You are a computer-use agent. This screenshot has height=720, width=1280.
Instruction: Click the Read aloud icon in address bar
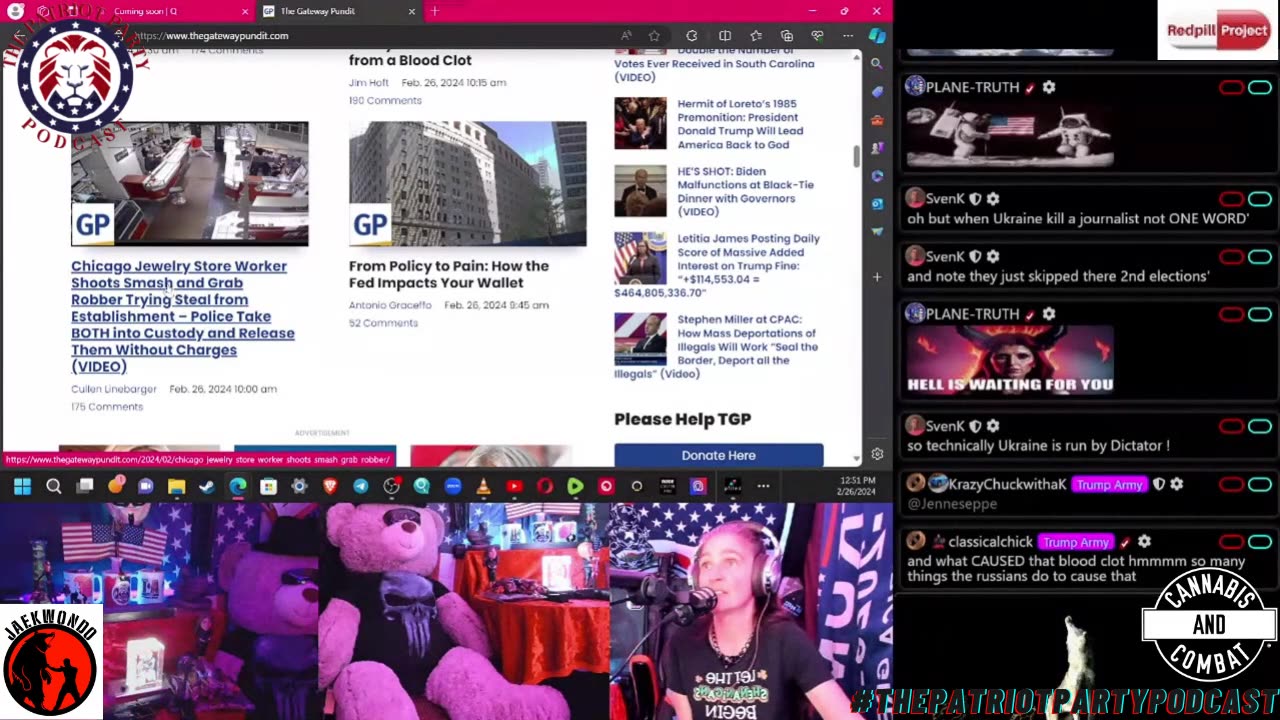click(x=626, y=36)
